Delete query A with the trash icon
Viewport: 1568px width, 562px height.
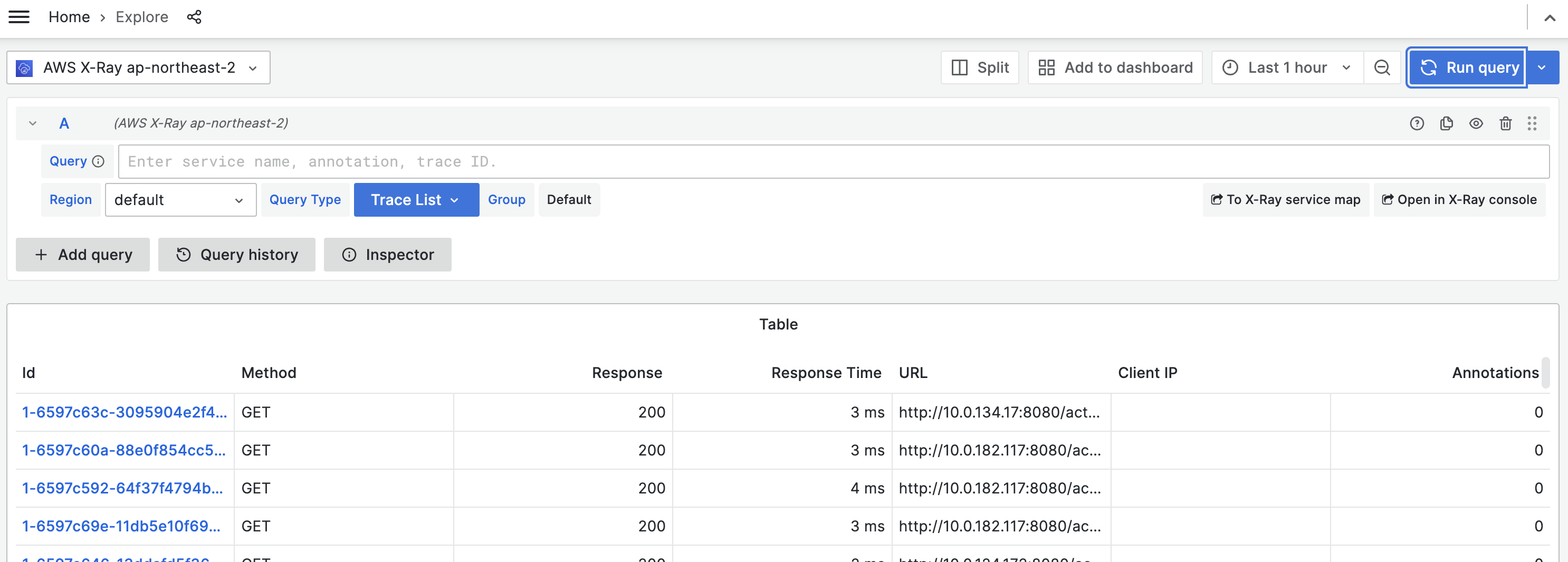[x=1505, y=123]
